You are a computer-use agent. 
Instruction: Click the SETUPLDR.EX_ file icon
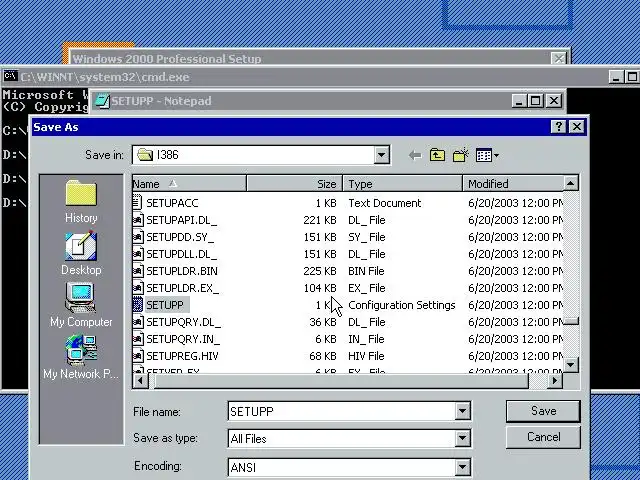[x=138, y=288]
